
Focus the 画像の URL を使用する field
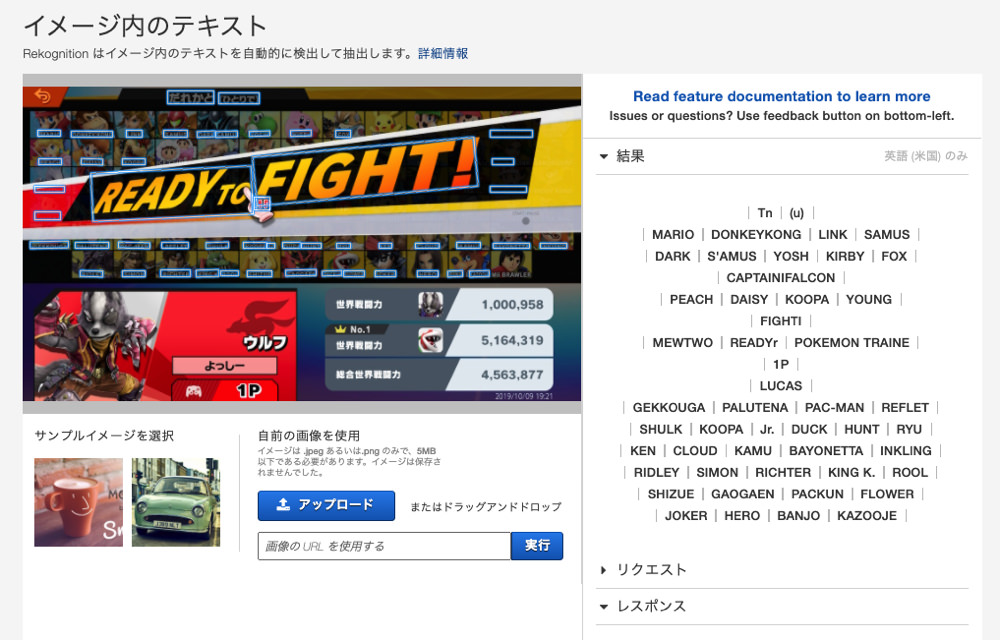(384, 546)
